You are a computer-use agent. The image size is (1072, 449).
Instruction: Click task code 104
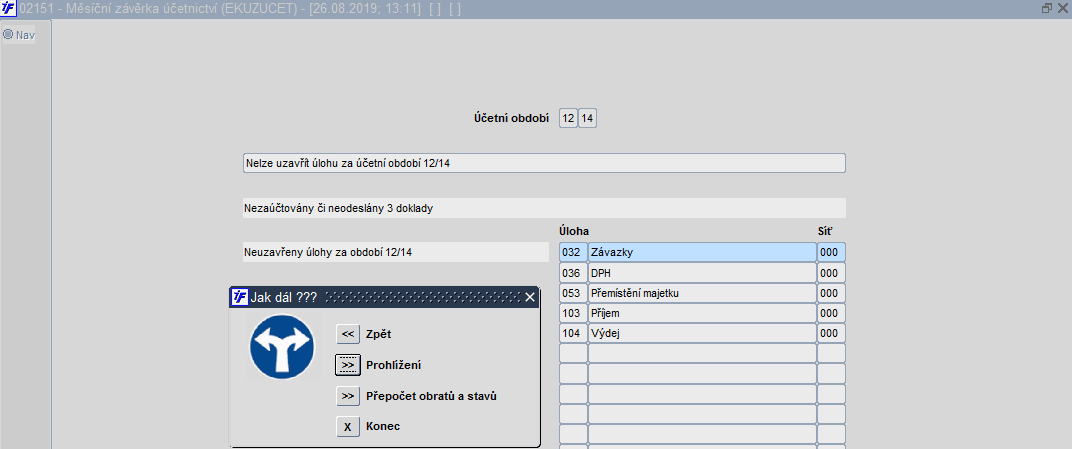pyautogui.click(x=573, y=333)
